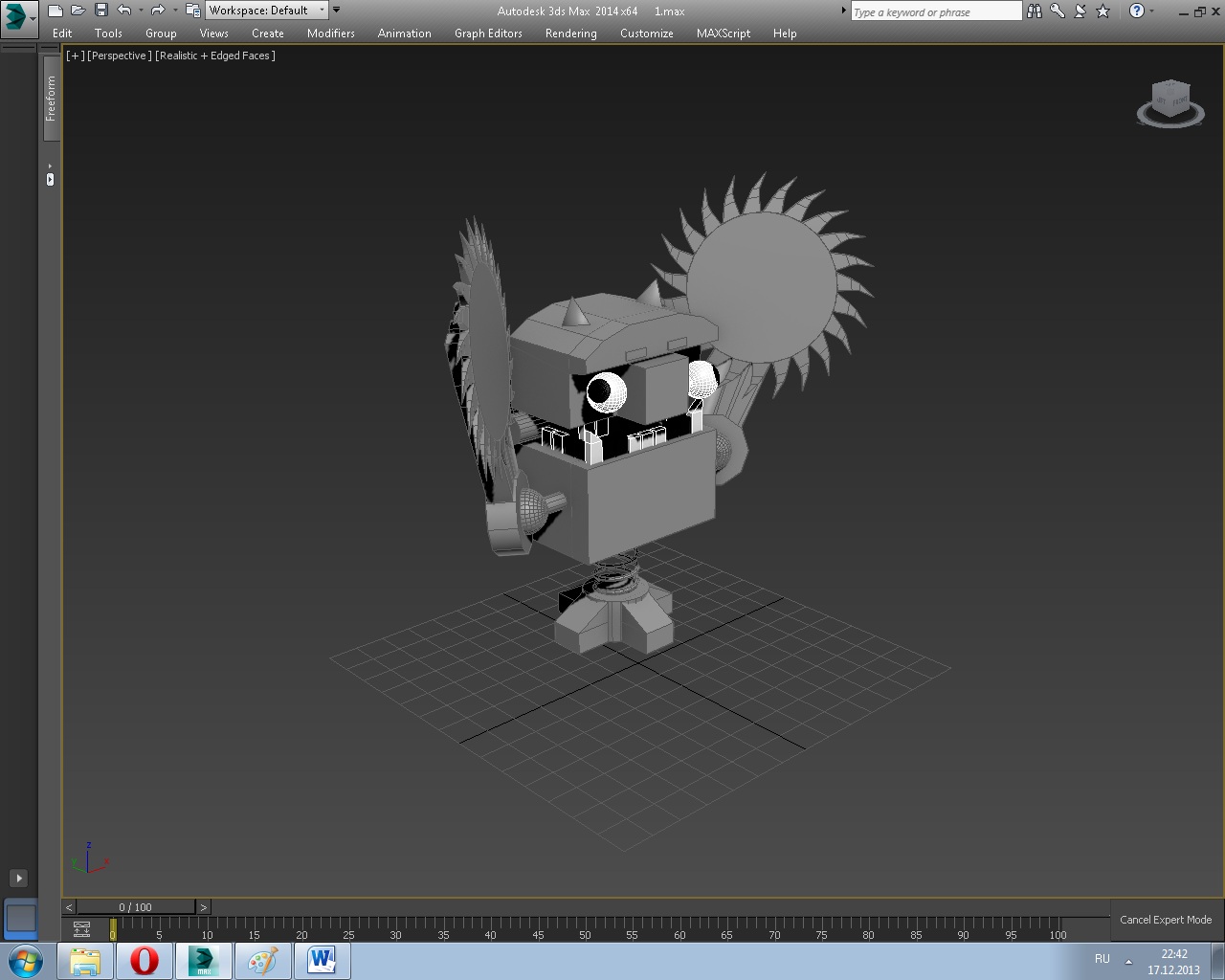Switch to 3ds Max taskbar icon

point(203,961)
